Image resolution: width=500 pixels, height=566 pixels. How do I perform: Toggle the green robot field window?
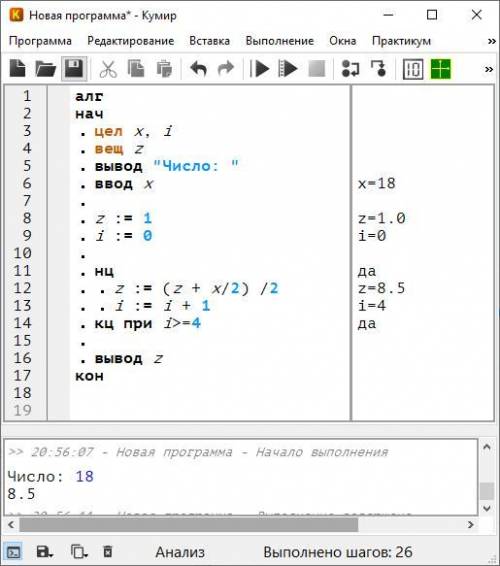440,69
